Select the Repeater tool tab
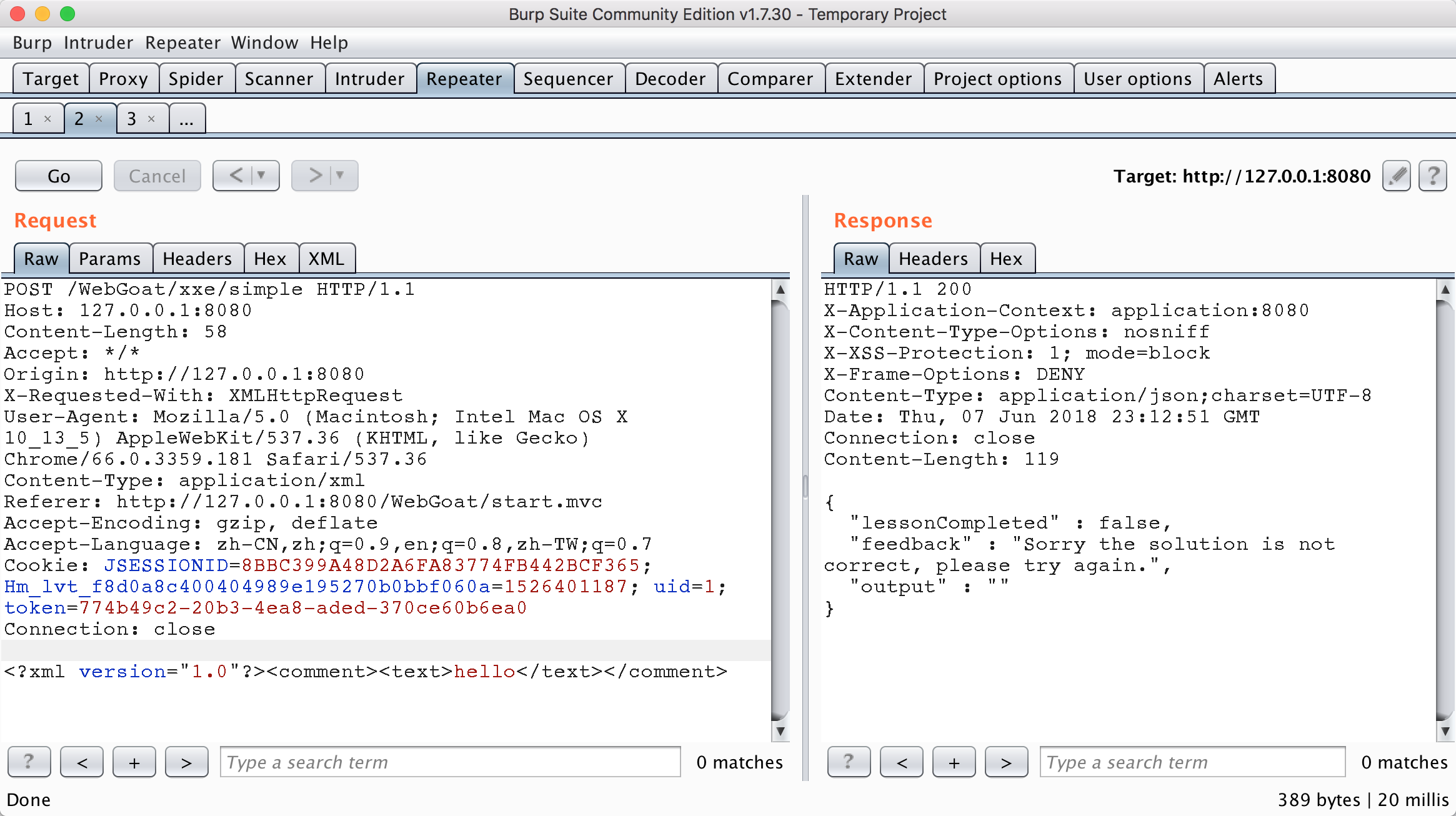This screenshot has width=1456, height=816. pos(465,79)
